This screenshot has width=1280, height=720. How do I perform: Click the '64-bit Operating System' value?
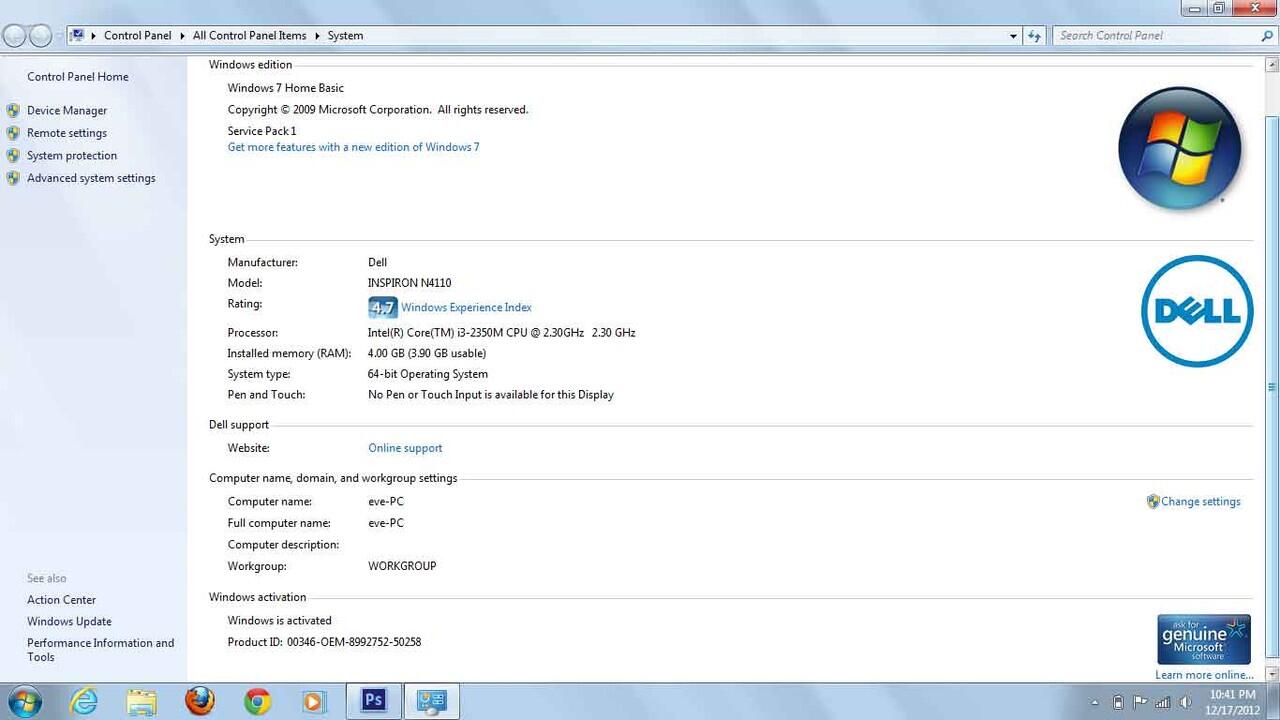coord(428,374)
